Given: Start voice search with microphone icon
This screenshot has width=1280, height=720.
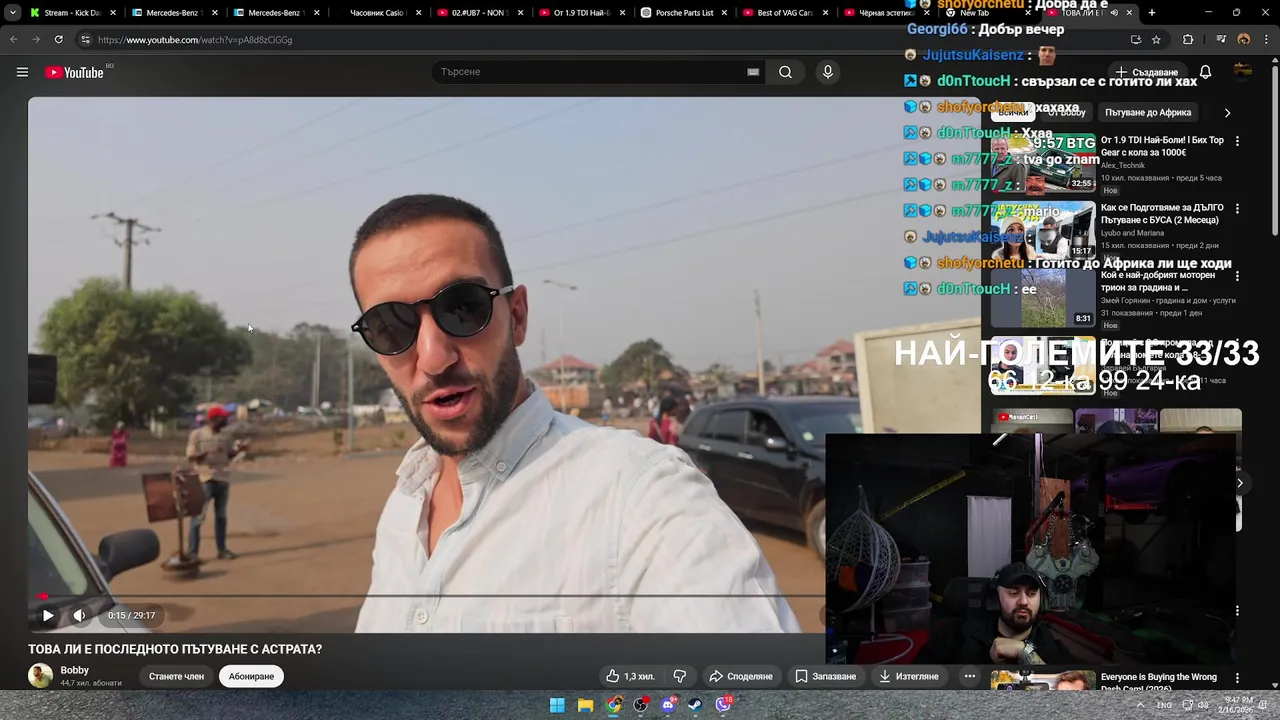Looking at the screenshot, I should pos(827,72).
